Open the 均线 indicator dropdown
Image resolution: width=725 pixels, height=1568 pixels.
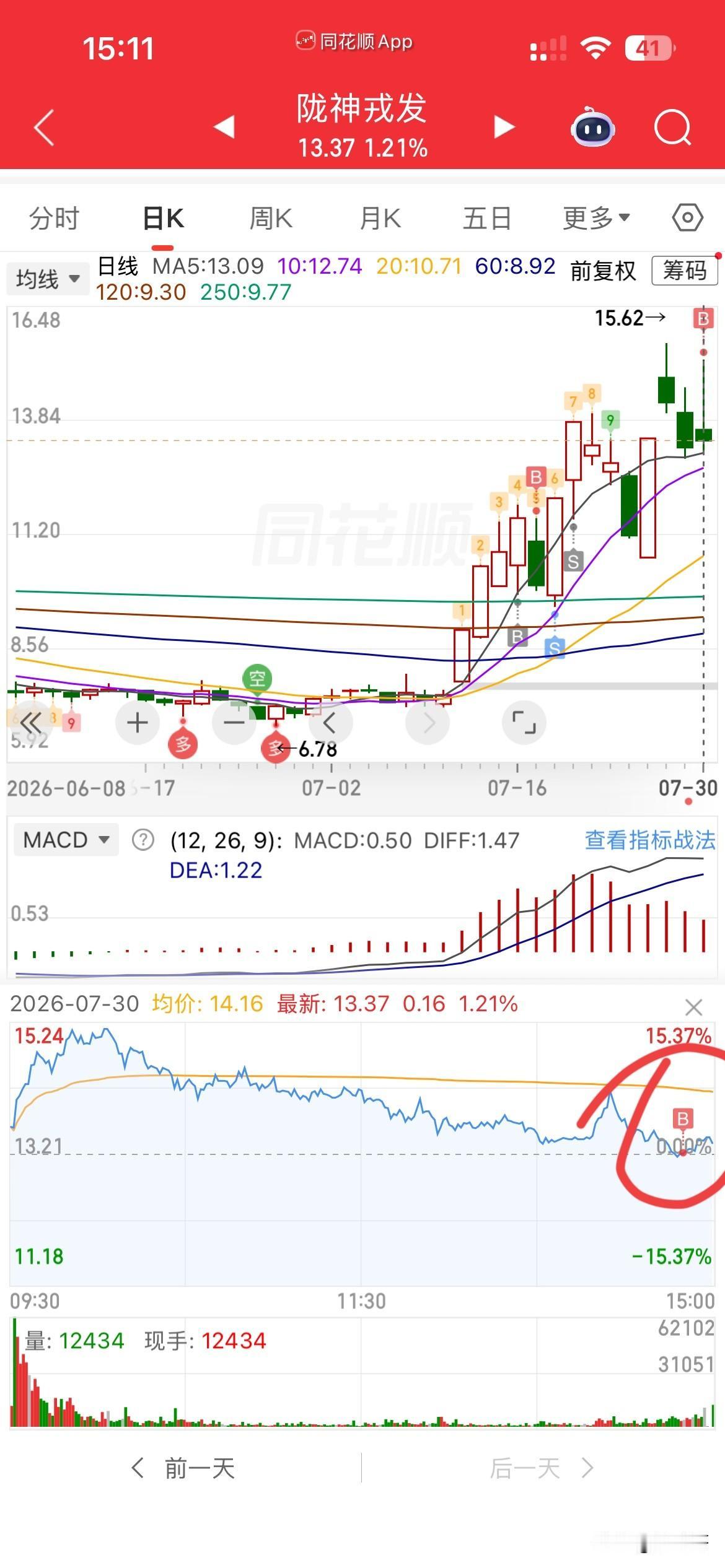click(47, 279)
